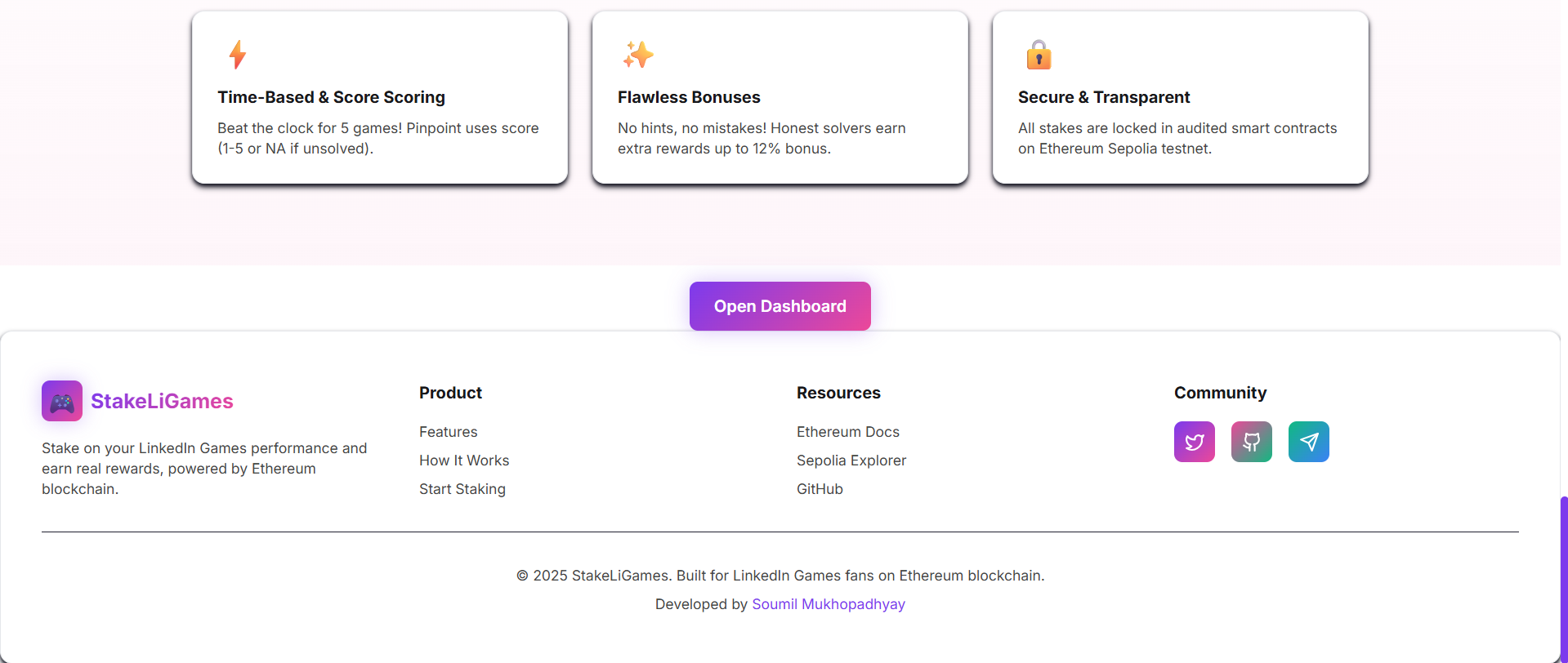Go to How It Works link

click(463, 461)
